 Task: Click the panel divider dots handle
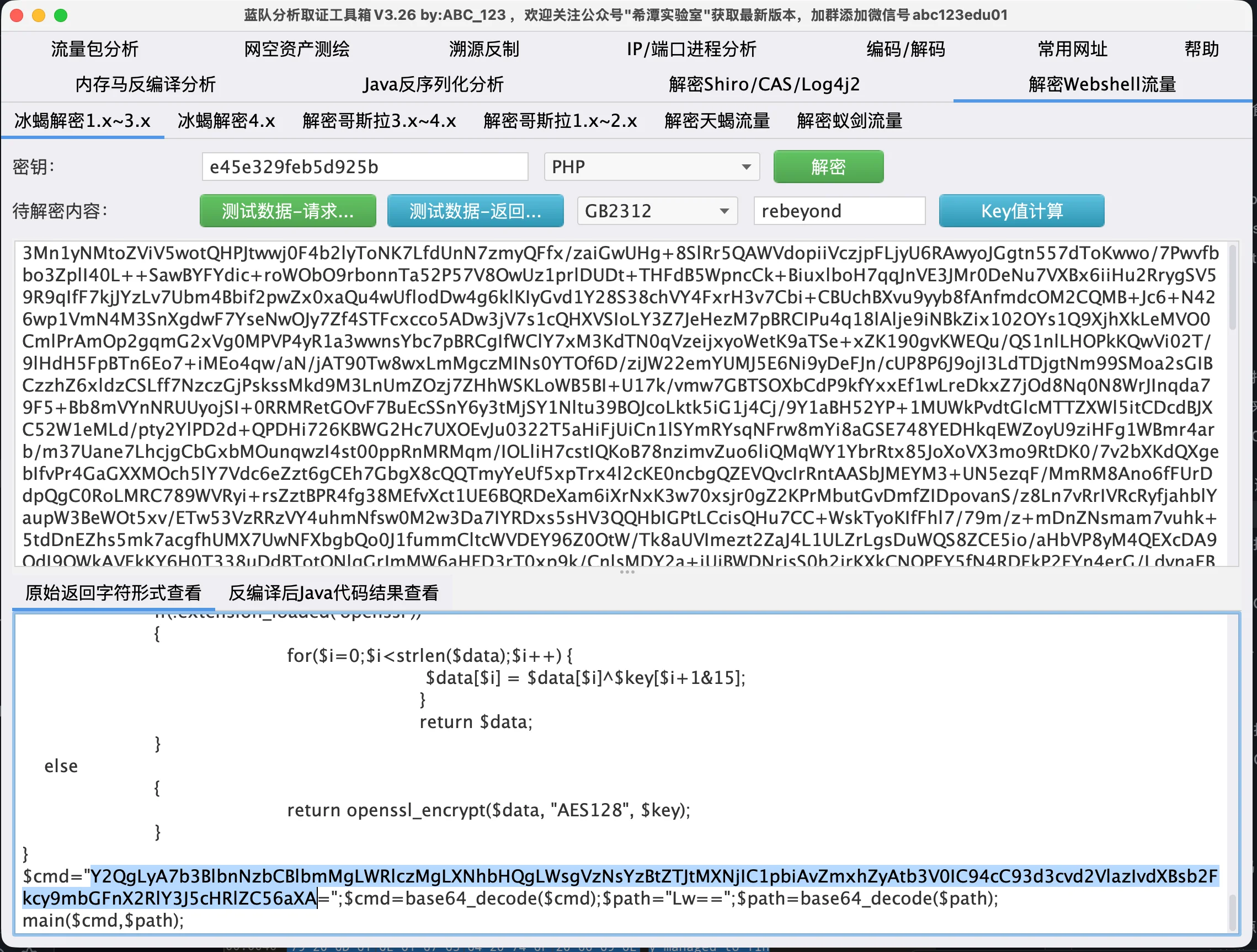[627, 572]
